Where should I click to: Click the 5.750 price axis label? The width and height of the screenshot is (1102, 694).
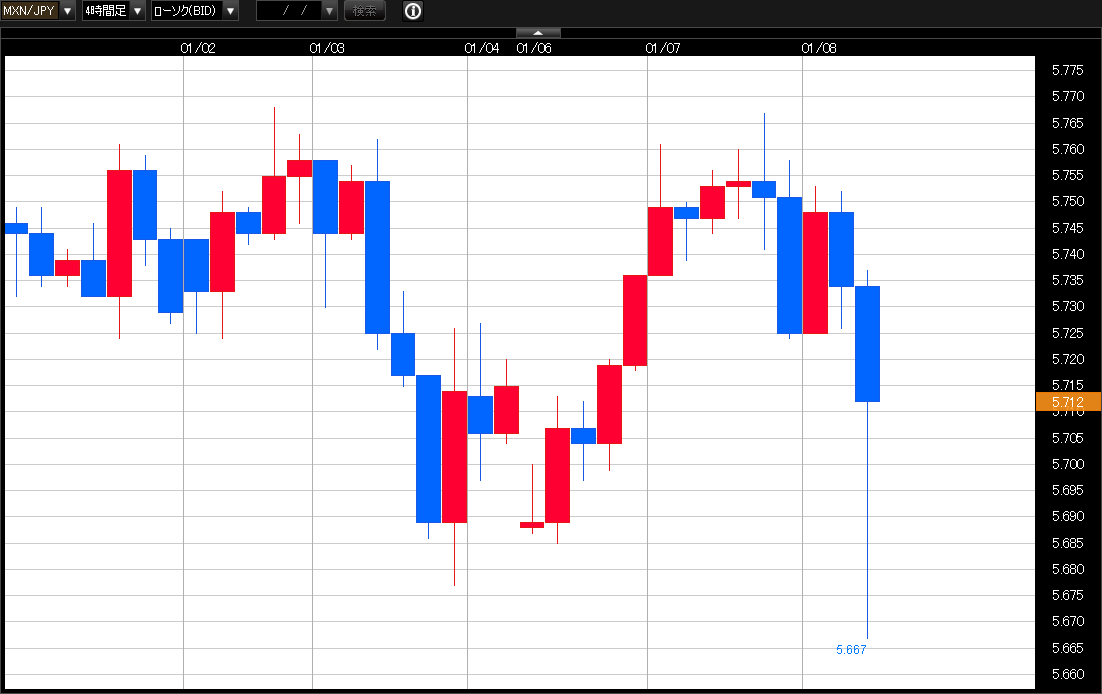(1068, 201)
